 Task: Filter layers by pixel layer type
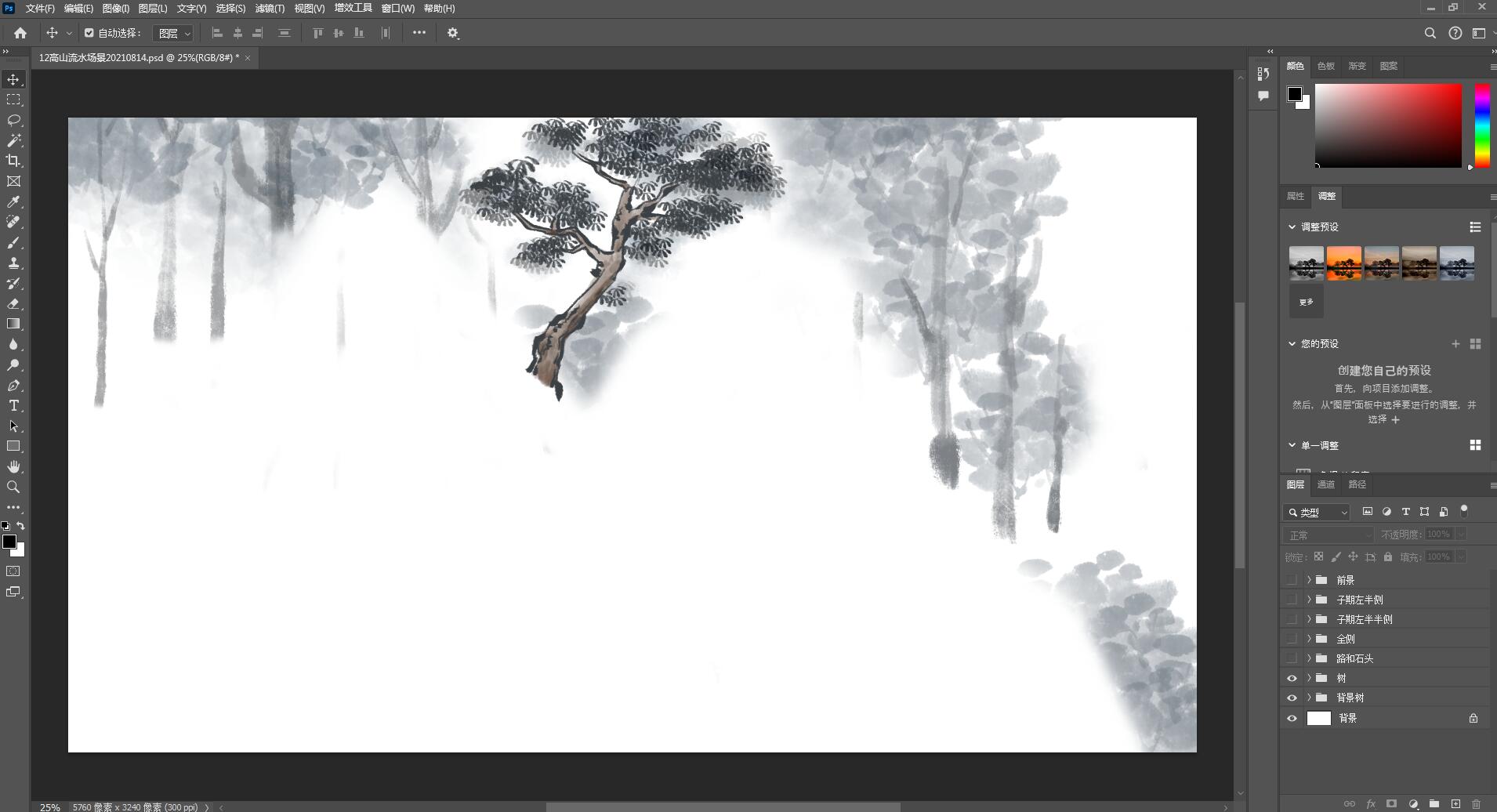click(1368, 512)
